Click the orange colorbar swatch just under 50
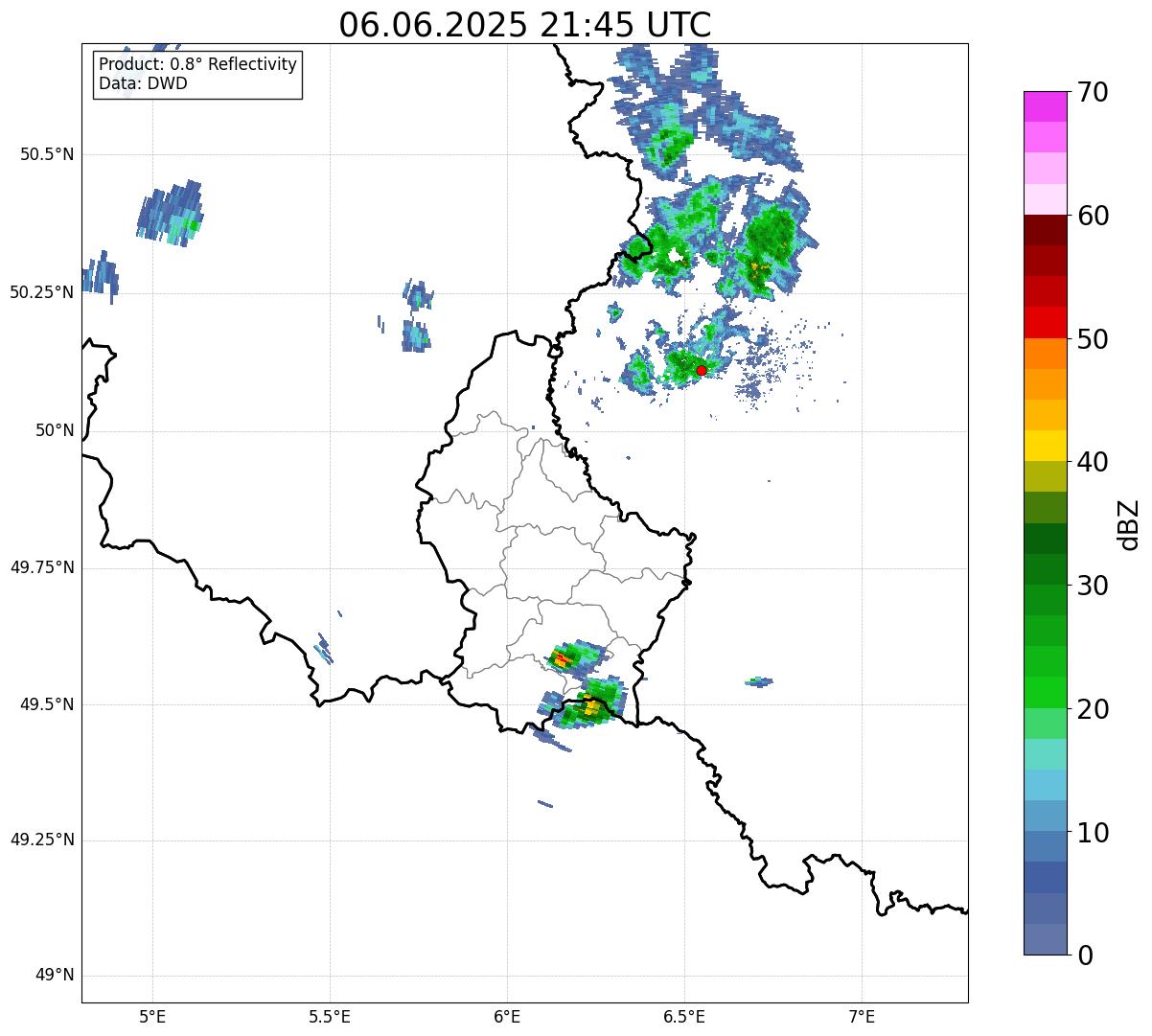1152x1036 pixels. click(x=1045, y=354)
